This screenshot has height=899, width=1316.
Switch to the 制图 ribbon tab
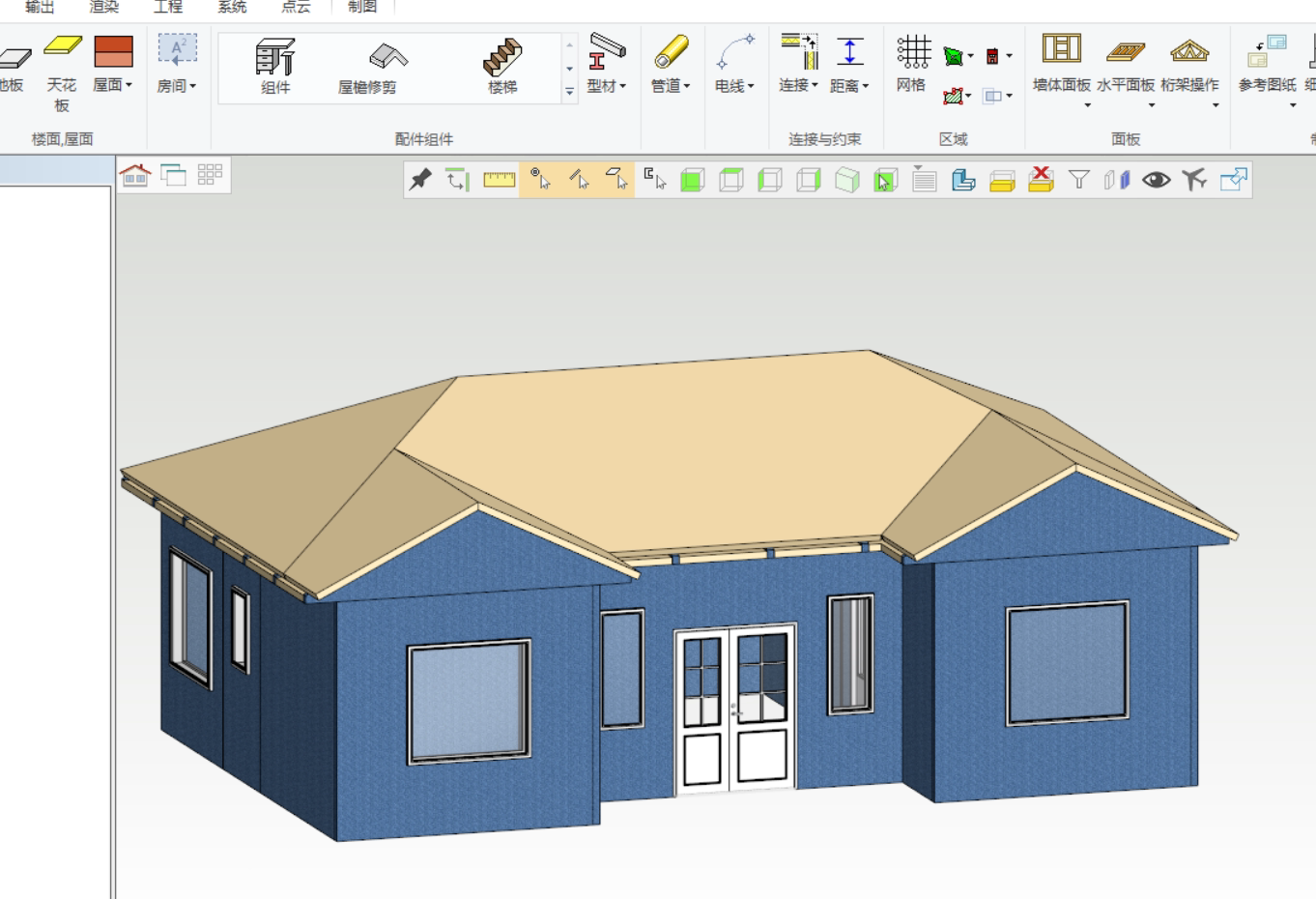[x=362, y=7]
